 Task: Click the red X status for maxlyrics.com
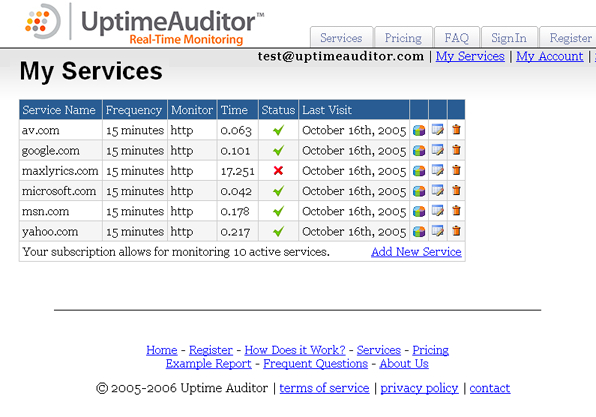(278, 171)
